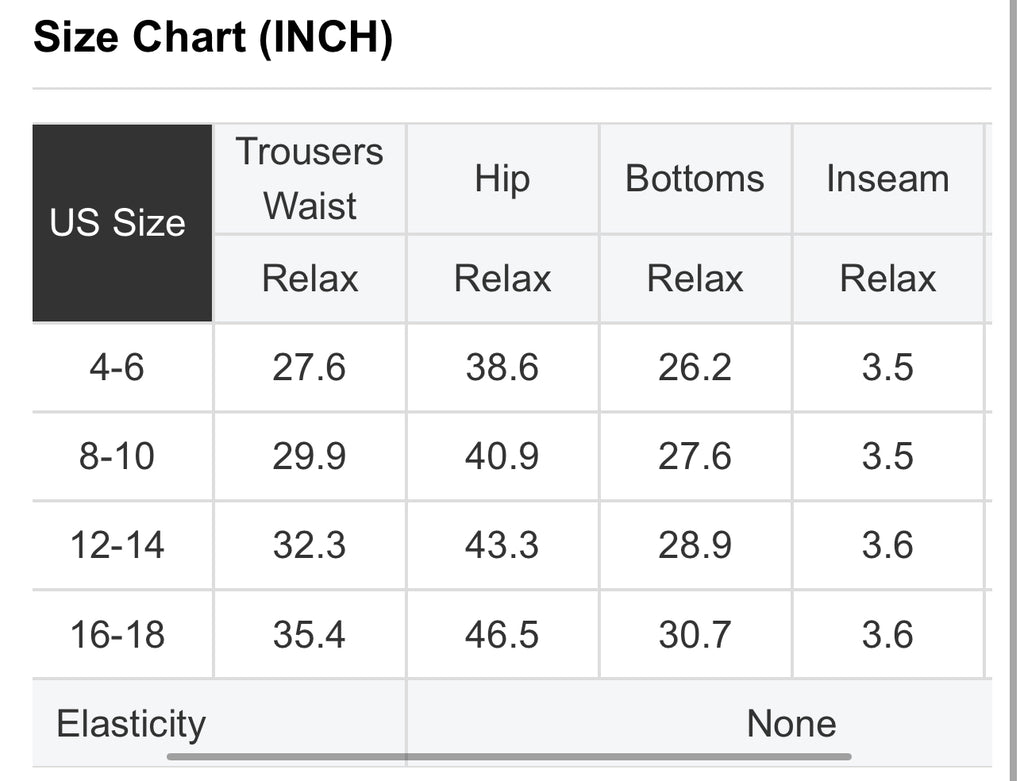
Task: Select waist value 35.4 for size 16-18
Action: point(310,634)
